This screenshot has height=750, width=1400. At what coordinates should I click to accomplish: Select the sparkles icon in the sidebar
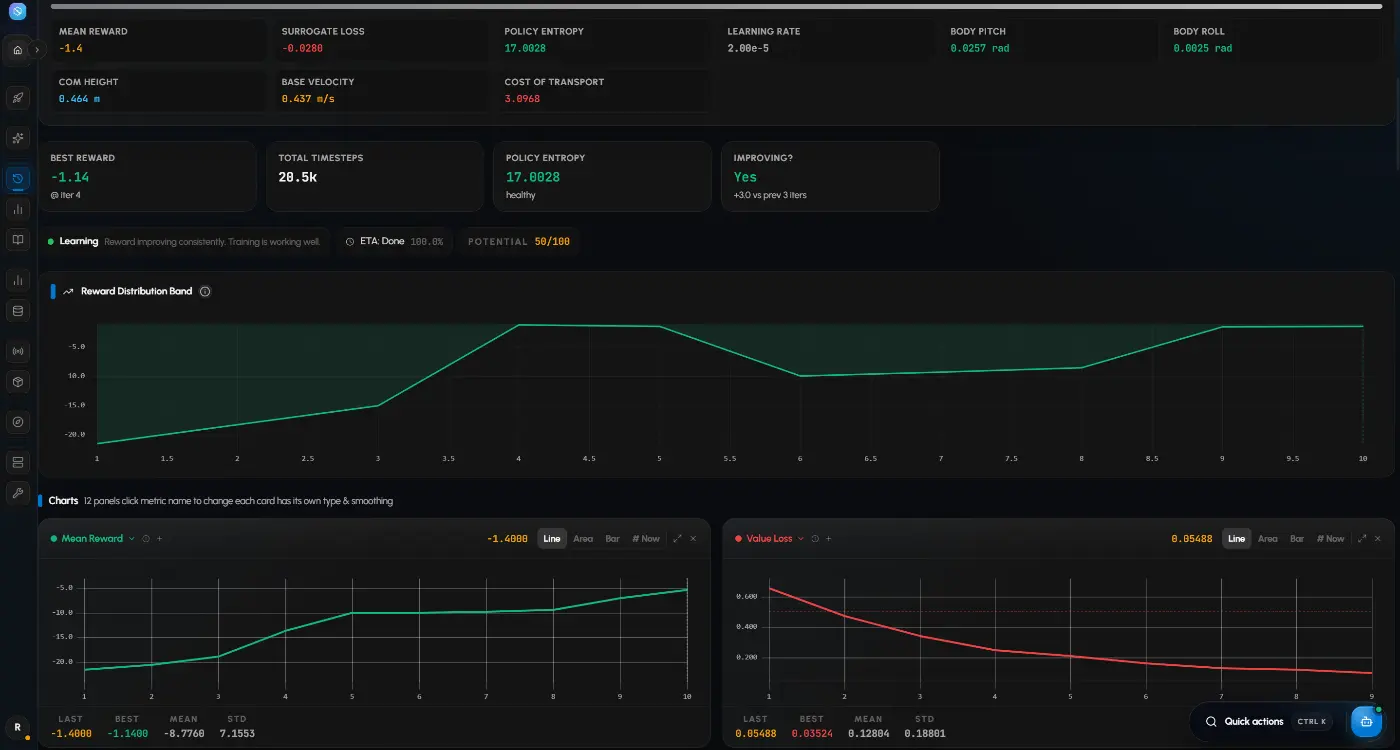(17, 138)
